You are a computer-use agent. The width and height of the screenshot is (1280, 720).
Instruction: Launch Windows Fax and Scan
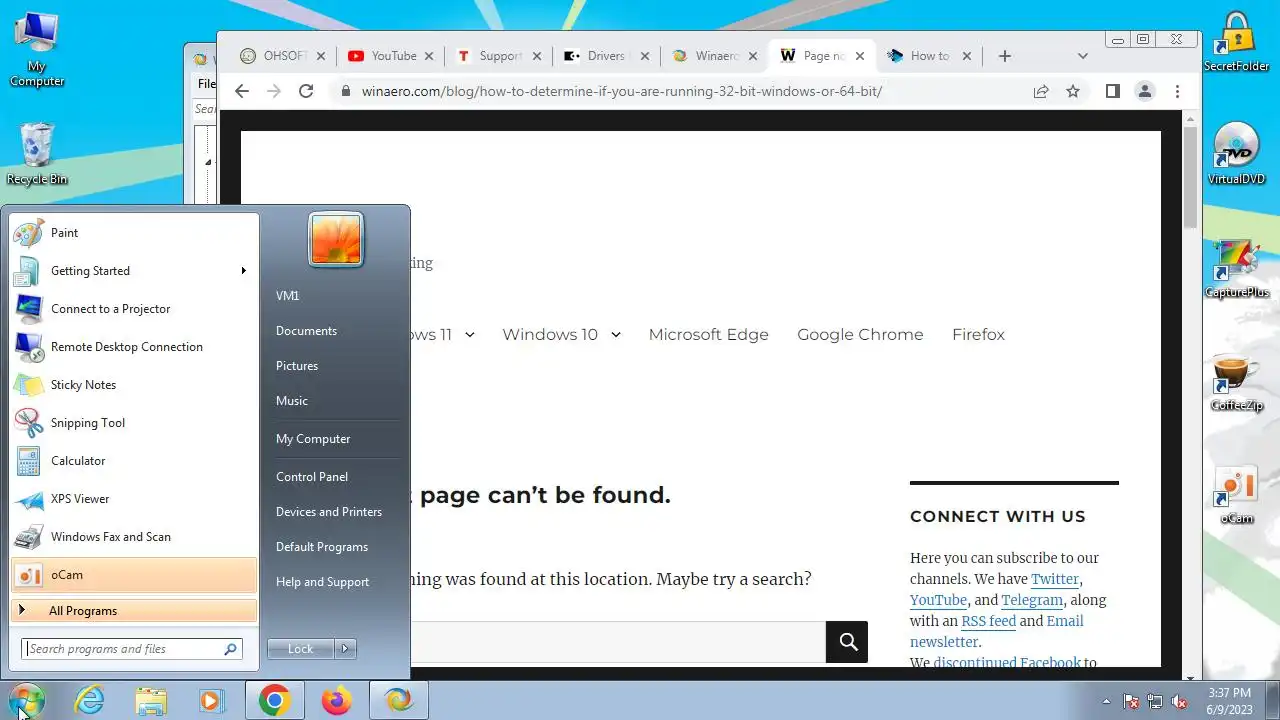click(133, 537)
